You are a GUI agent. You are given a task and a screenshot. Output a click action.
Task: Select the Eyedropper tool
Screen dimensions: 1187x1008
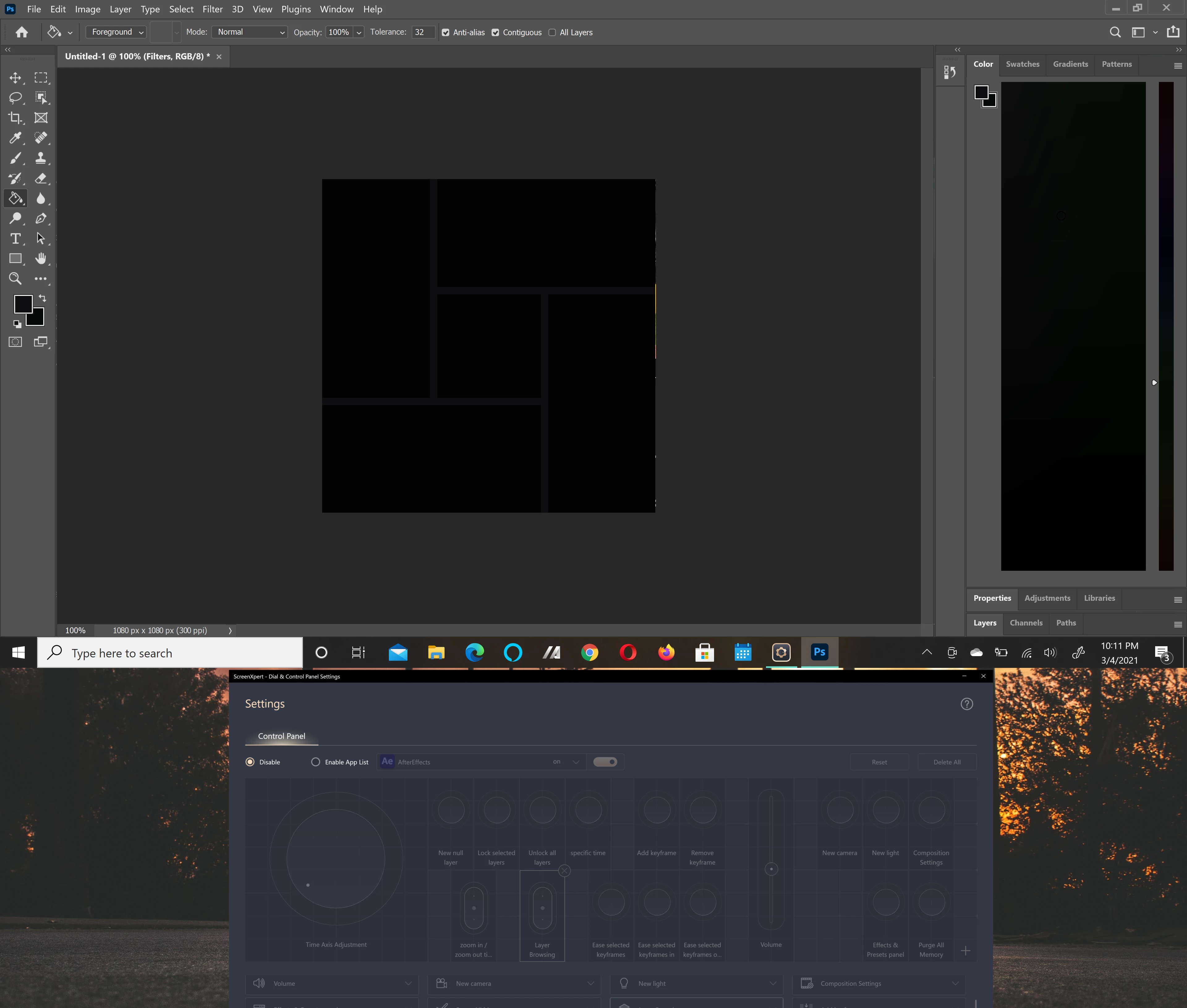15,138
